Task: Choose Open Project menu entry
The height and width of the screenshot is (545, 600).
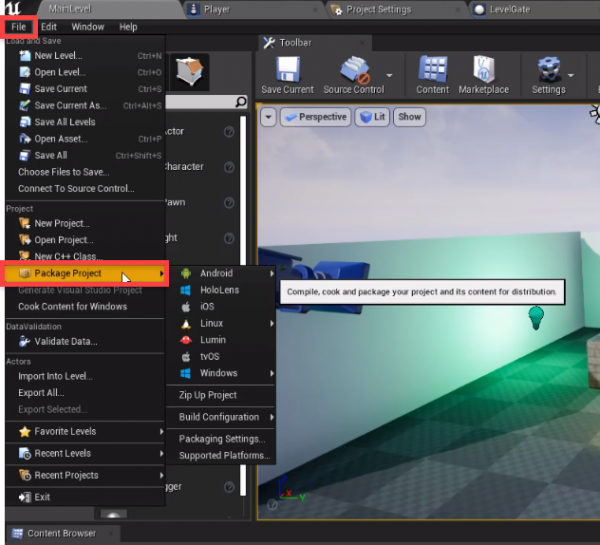Action: [85, 240]
